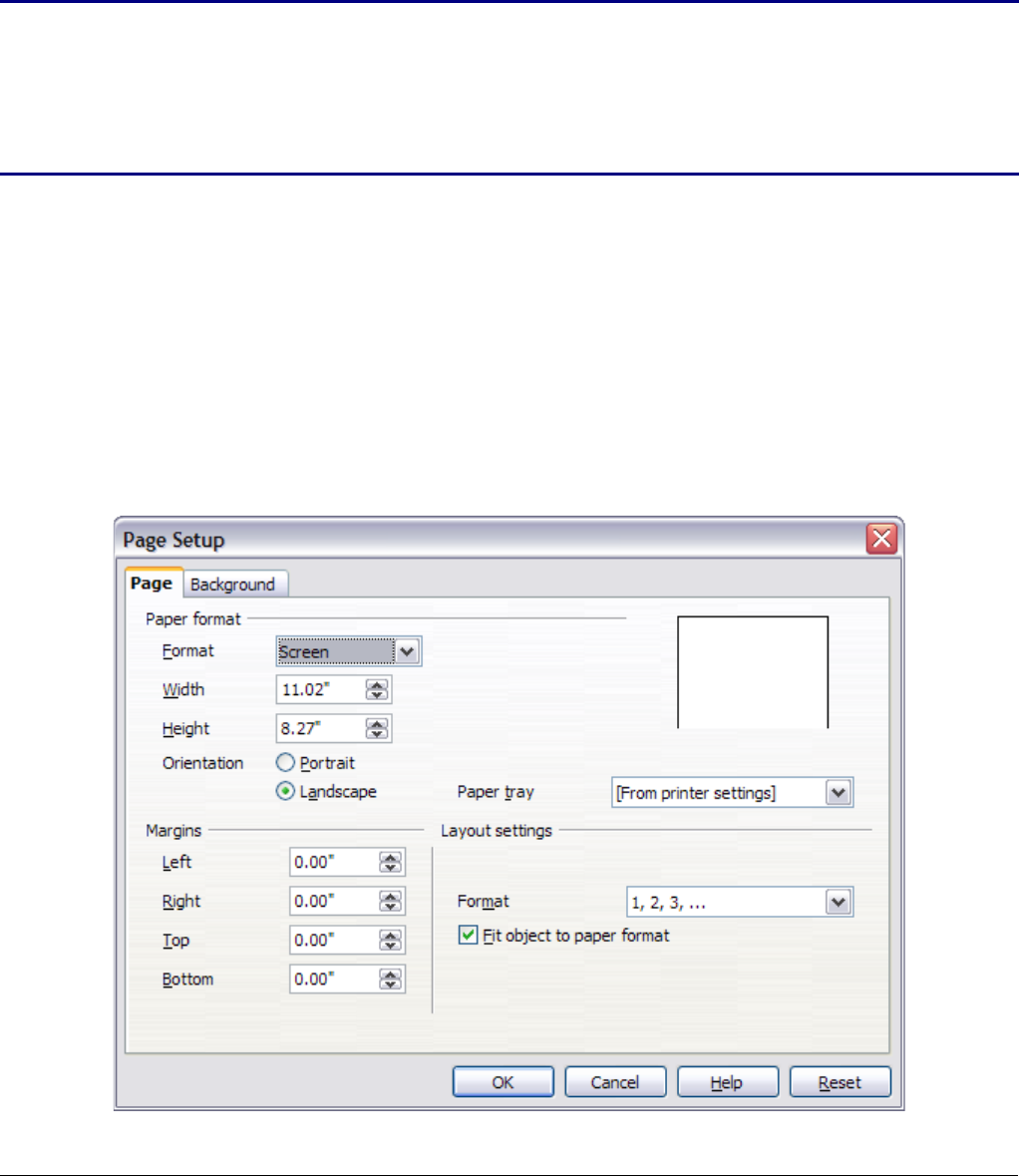Viewport: 1019px width, 1176px height.
Task: Open the Paper tray dropdown
Action: pos(732,793)
